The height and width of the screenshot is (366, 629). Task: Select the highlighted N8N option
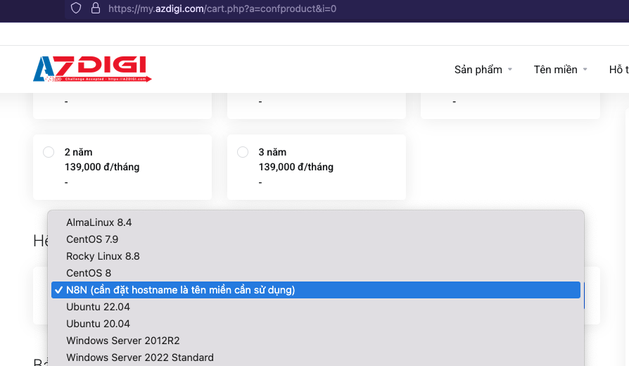tap(316, 290)
